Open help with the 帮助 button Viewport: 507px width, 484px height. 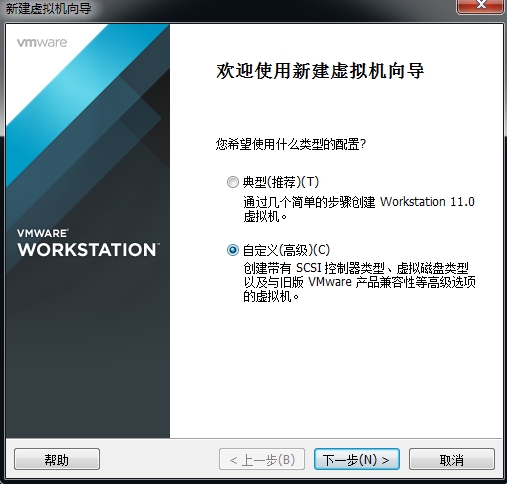click(57, 460)
